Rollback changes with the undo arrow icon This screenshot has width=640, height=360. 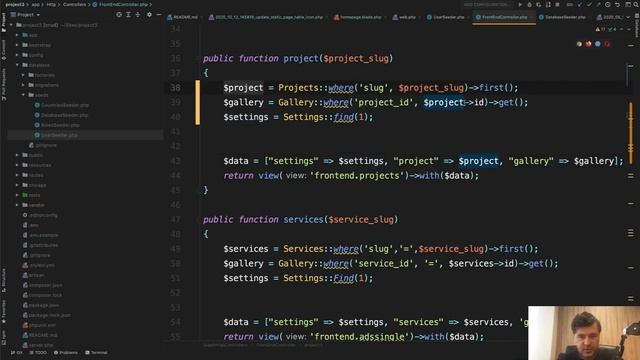coord(617,4)
